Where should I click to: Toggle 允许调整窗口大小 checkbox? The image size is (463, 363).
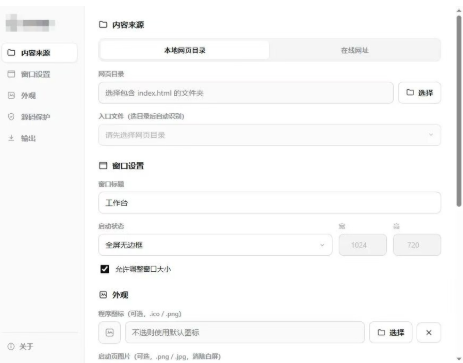click(105, 269)
